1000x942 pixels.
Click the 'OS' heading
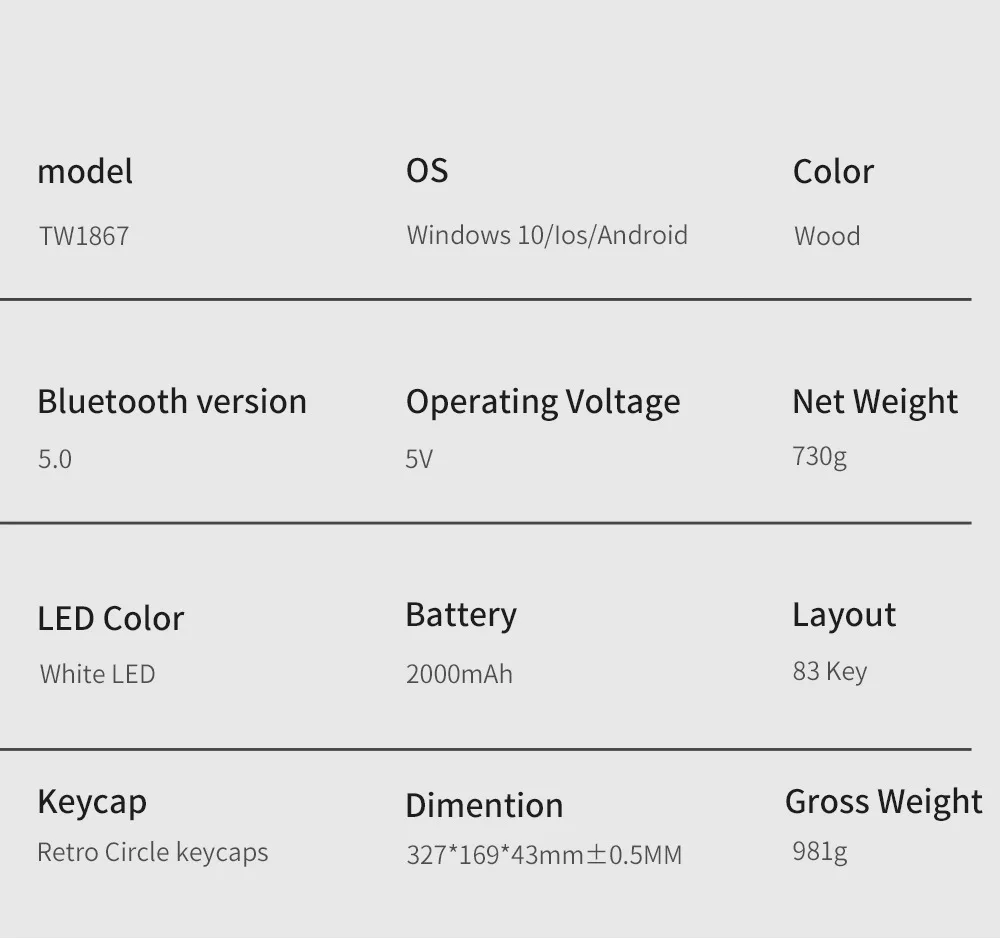click(427, 171)
